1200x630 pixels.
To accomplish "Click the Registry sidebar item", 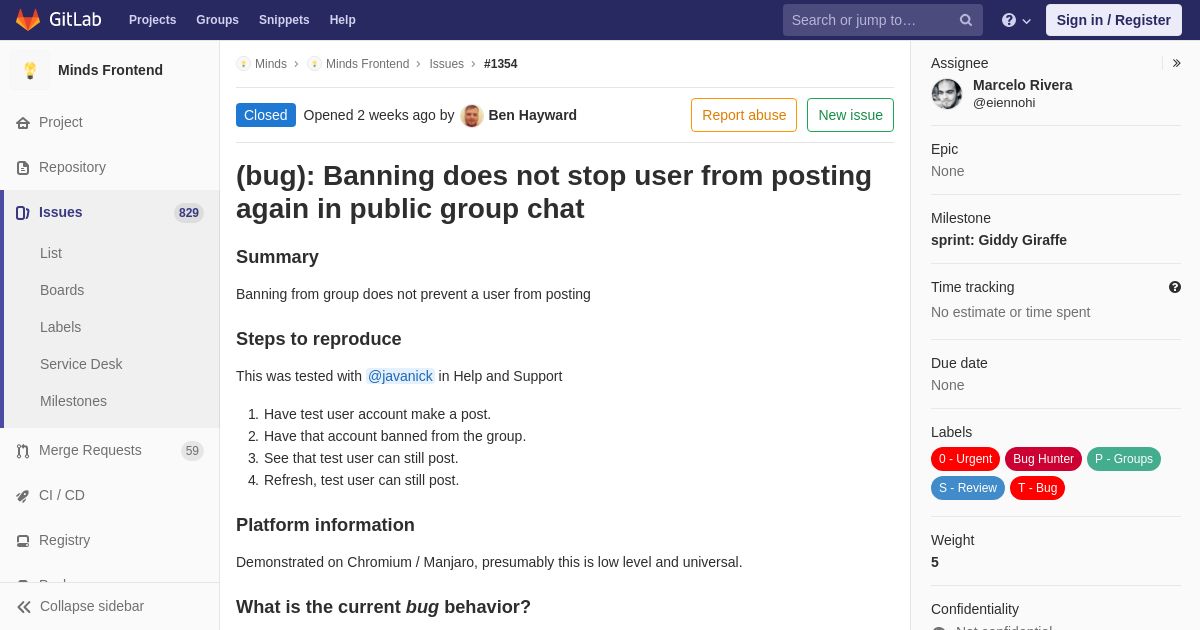I will tap(110, 540).
